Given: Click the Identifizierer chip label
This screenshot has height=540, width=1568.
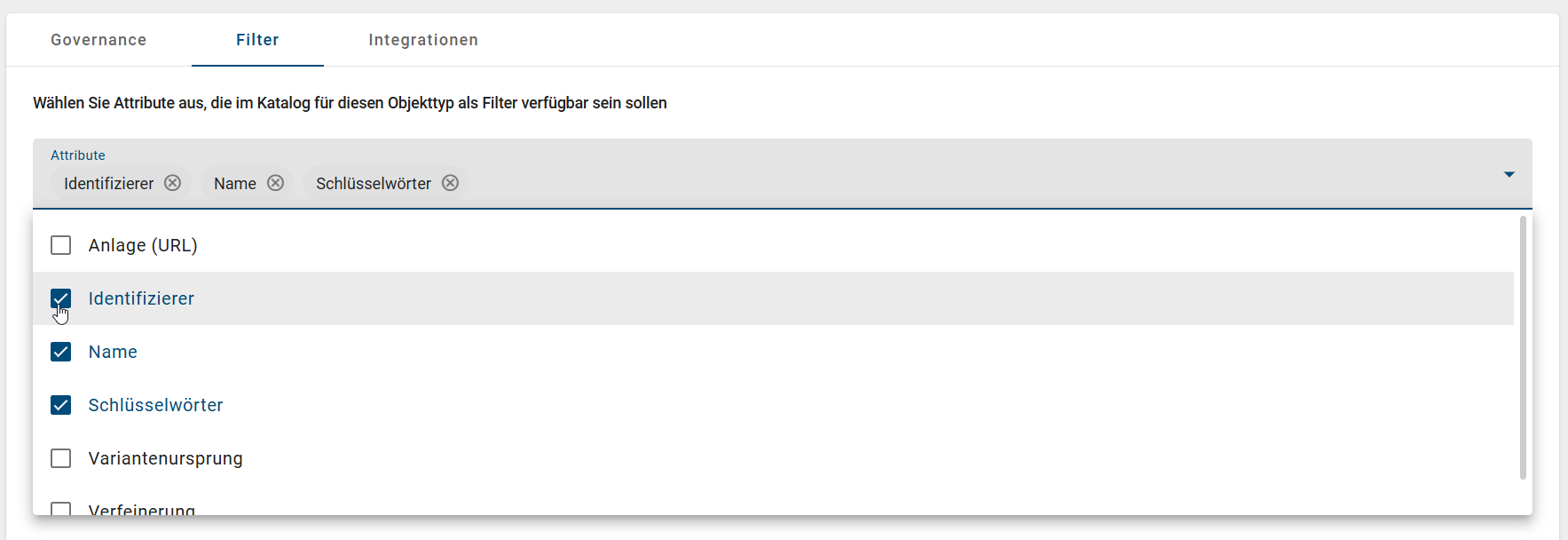Looking at the screenshot, I should pos(108,183).
